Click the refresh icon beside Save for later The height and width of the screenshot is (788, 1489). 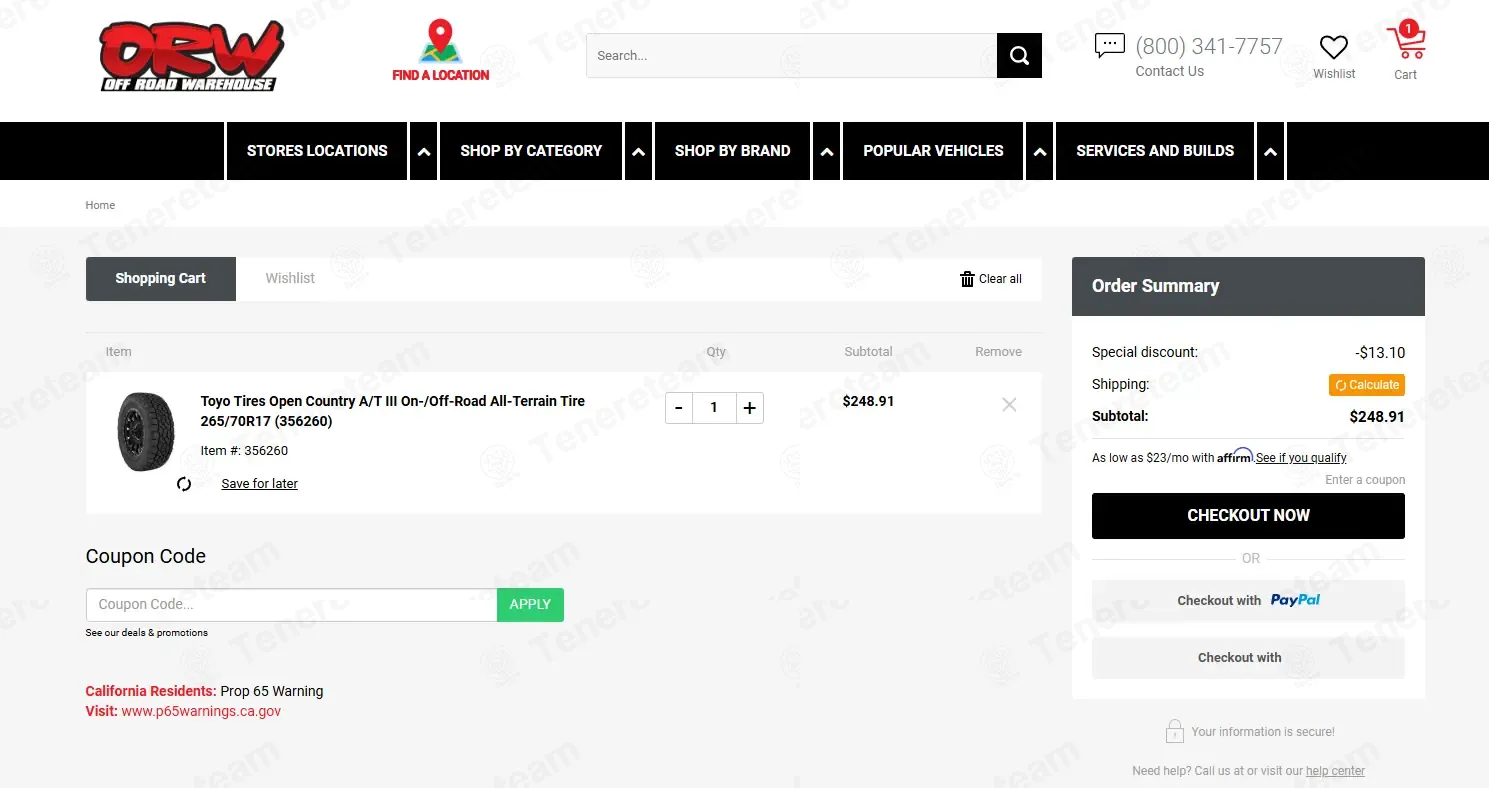click(184, 484)
